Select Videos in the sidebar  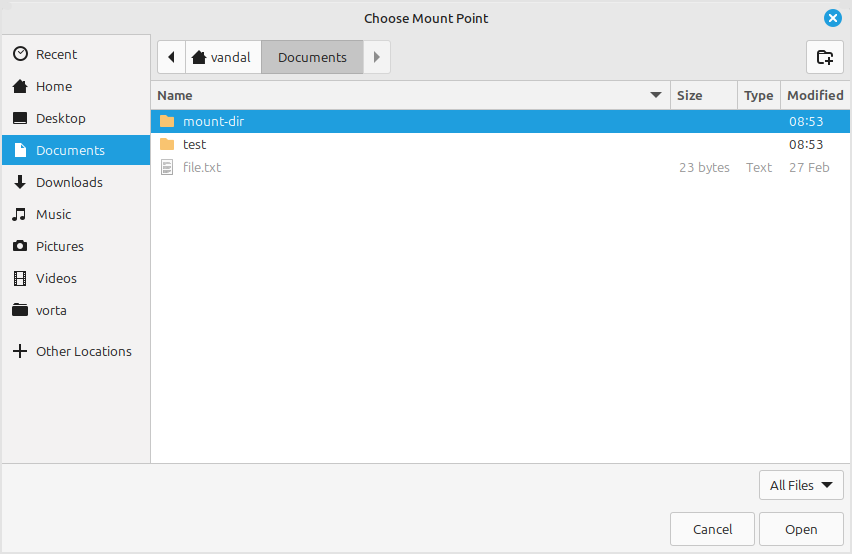pyautogui.click(x=56, y=278)
